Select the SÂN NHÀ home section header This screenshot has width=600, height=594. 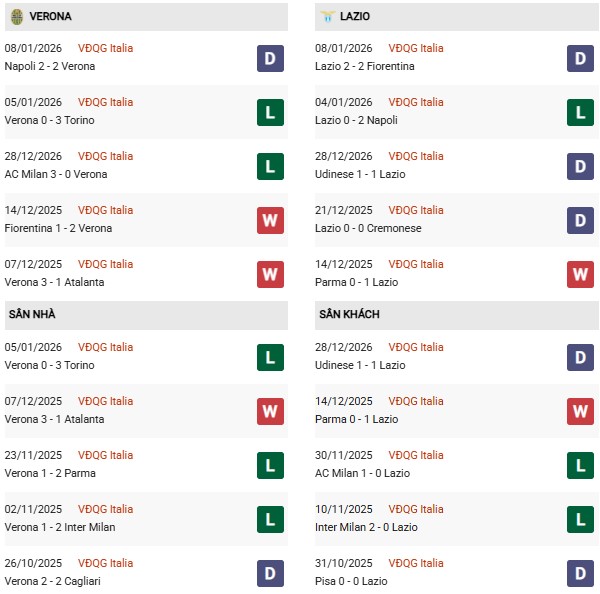pos(32,315)
